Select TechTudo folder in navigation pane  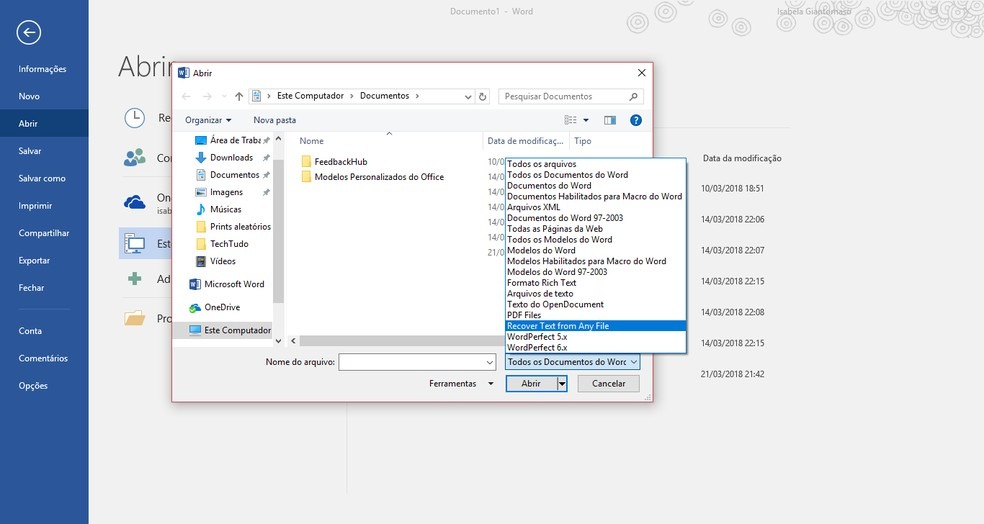click(x=229, y=243)
